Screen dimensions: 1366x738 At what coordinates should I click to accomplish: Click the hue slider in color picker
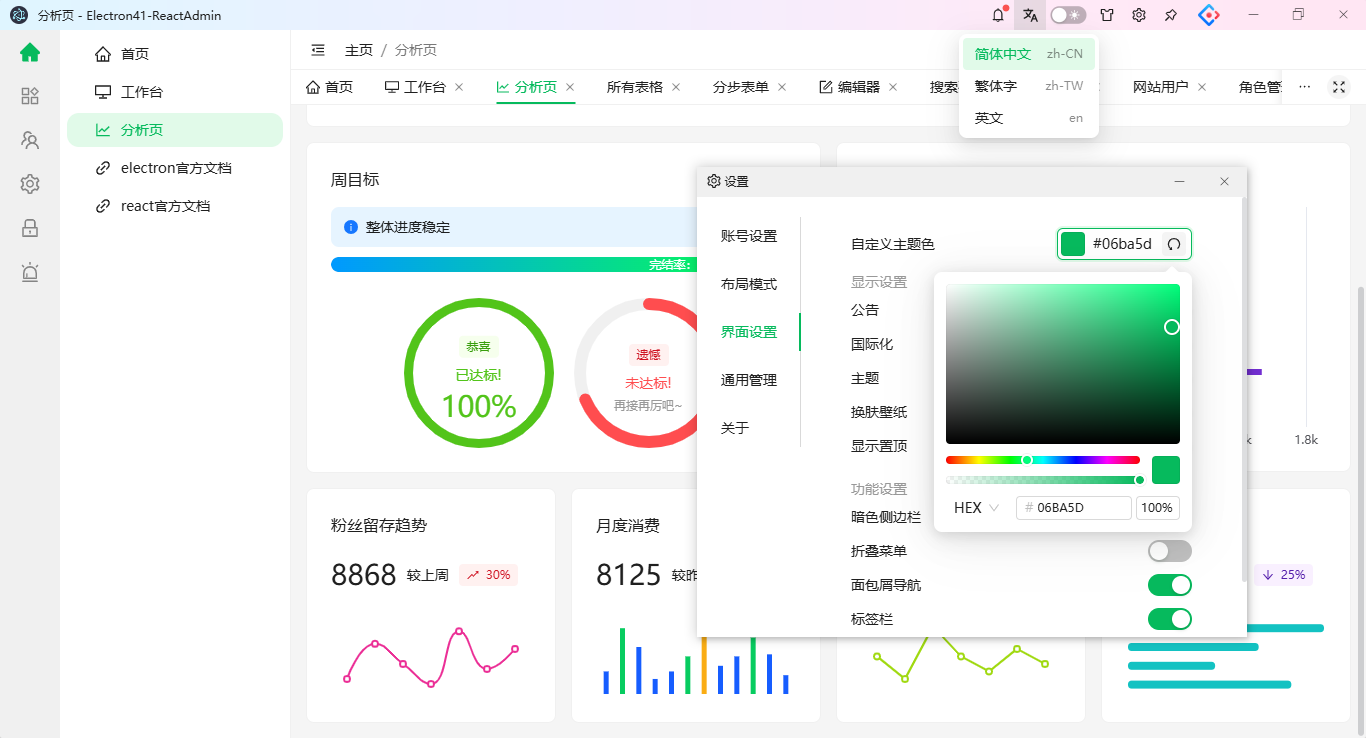1043,460
